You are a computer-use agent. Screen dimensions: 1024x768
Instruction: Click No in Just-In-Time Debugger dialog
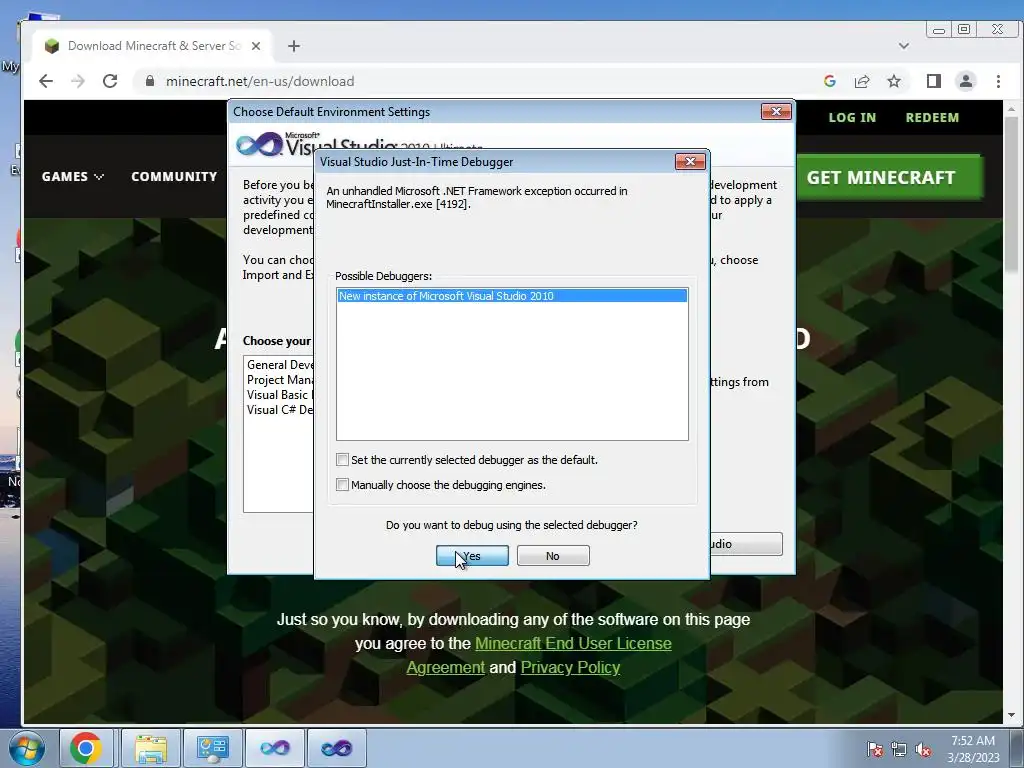coord(552,556)
